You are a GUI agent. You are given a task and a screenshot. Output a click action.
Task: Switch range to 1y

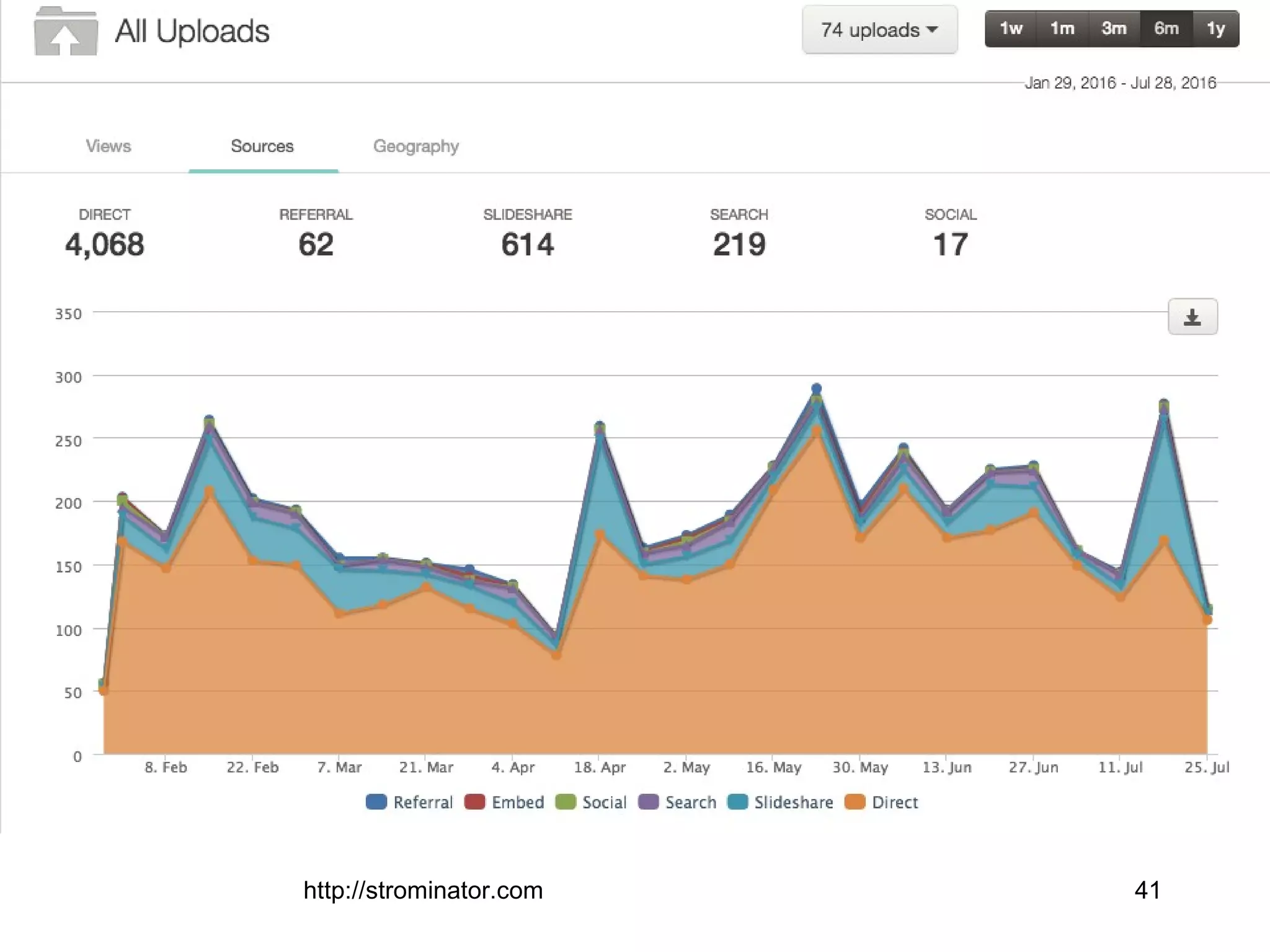(x=1215, y=29)
